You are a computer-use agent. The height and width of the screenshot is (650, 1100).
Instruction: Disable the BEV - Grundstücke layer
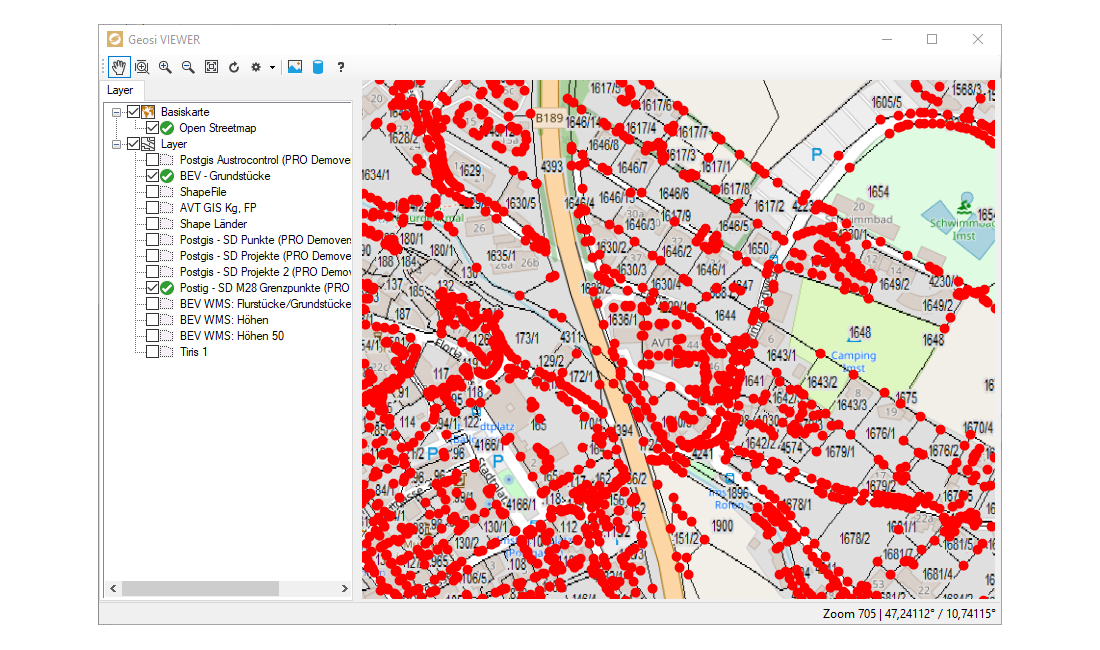[x=152, y=175]
